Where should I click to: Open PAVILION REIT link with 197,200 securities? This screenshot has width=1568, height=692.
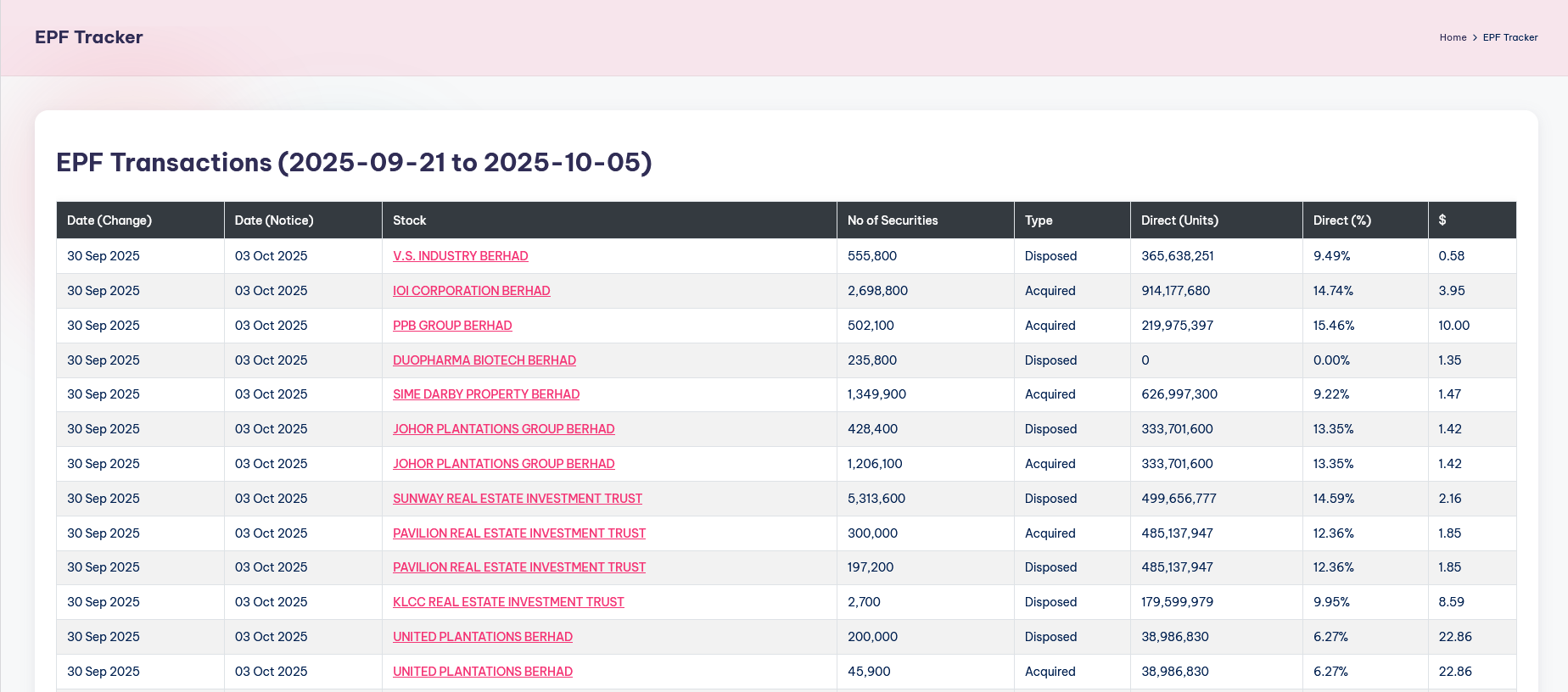pos(518,567)
